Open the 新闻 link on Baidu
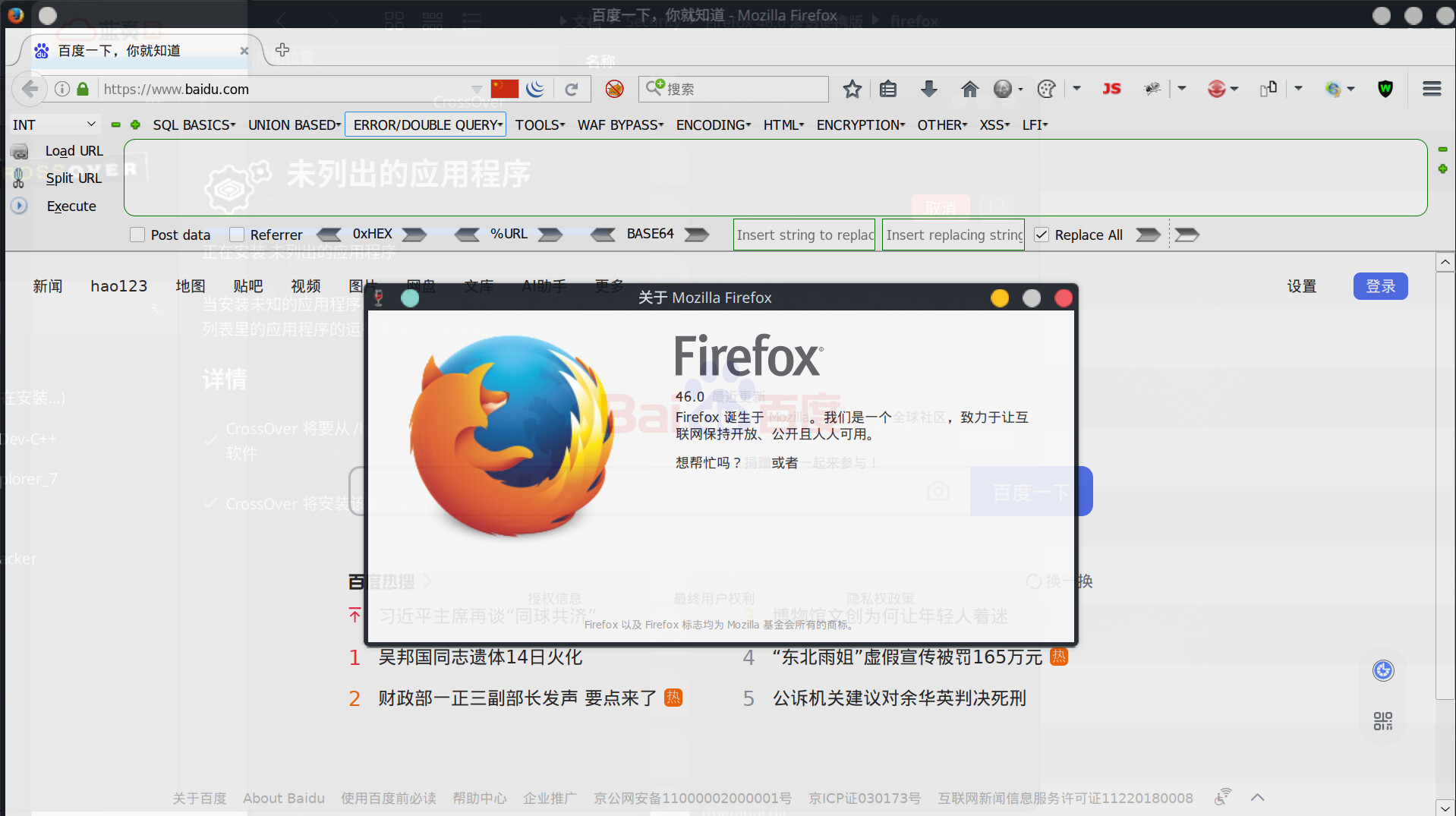 [x=48, y=286]
